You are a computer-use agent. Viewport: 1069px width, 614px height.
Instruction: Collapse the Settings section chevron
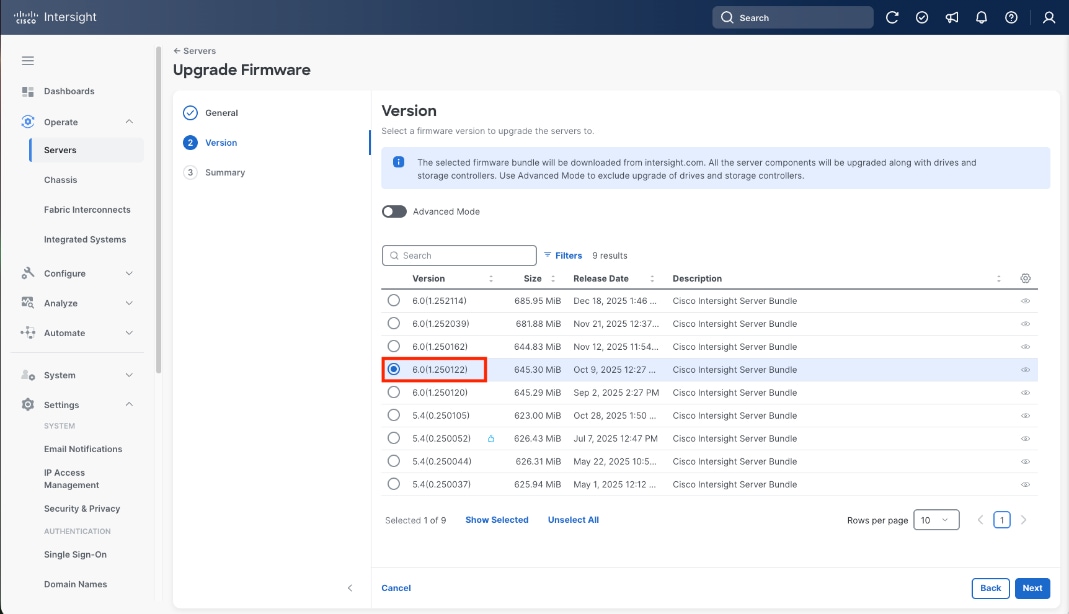[x=129, y=404]
